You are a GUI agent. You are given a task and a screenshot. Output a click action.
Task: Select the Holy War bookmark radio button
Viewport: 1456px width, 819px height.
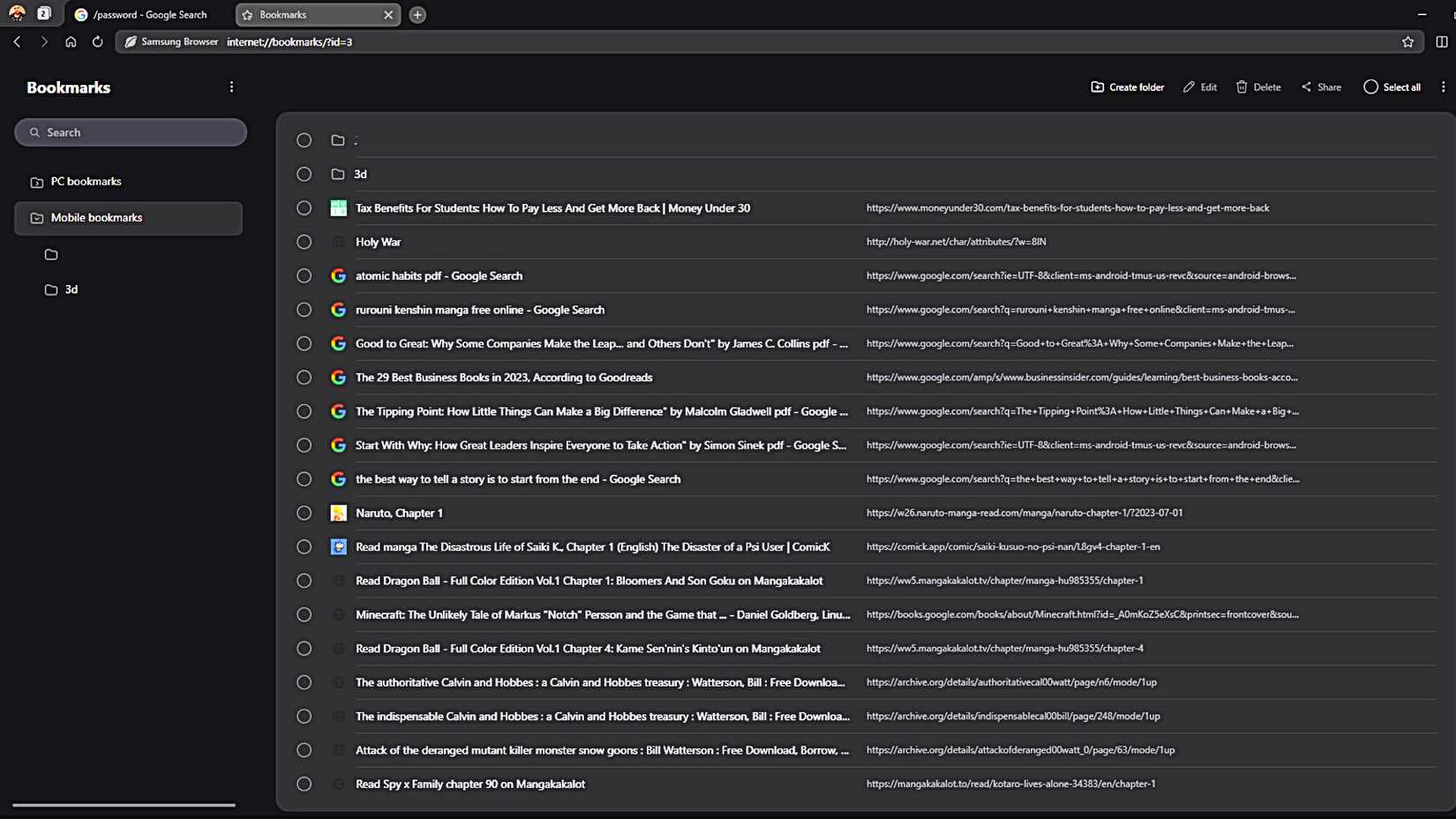point(304,242)
